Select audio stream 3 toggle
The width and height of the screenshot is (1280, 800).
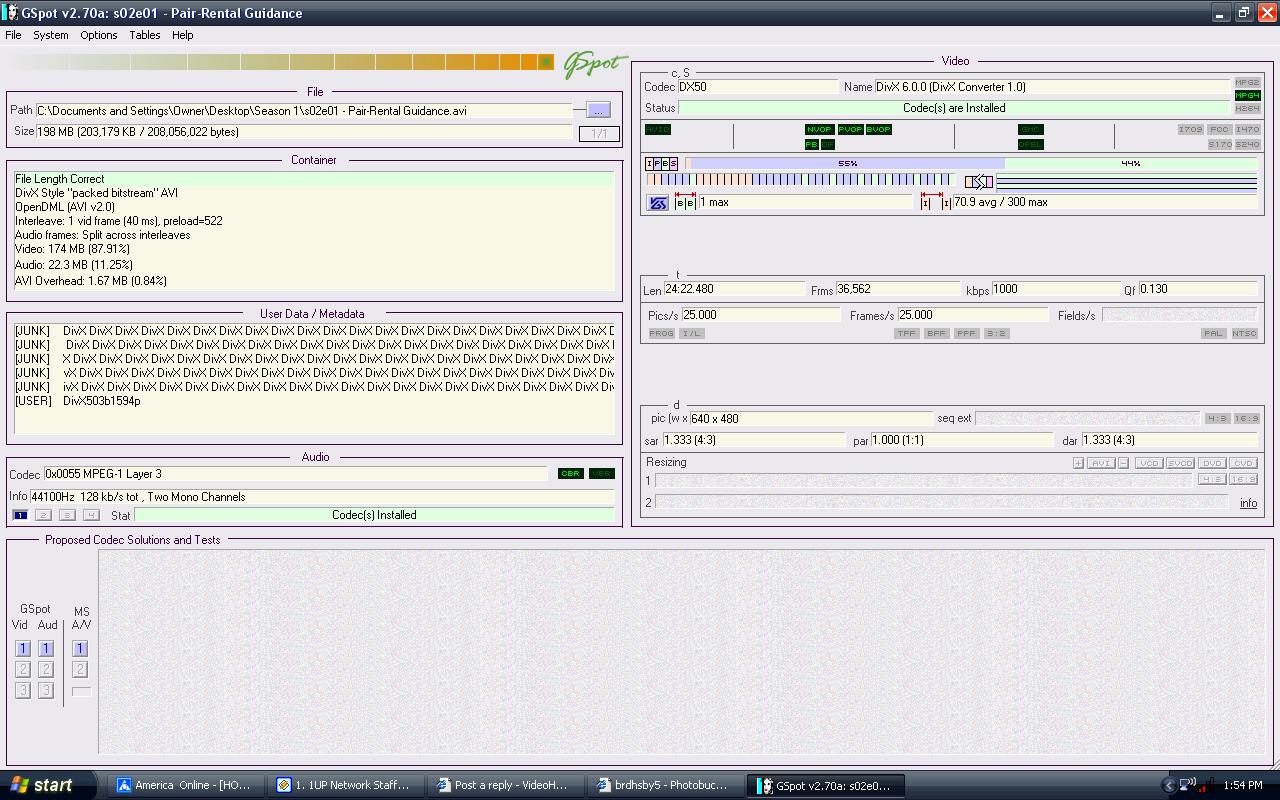pyautogui.click(x=67, y=516)
